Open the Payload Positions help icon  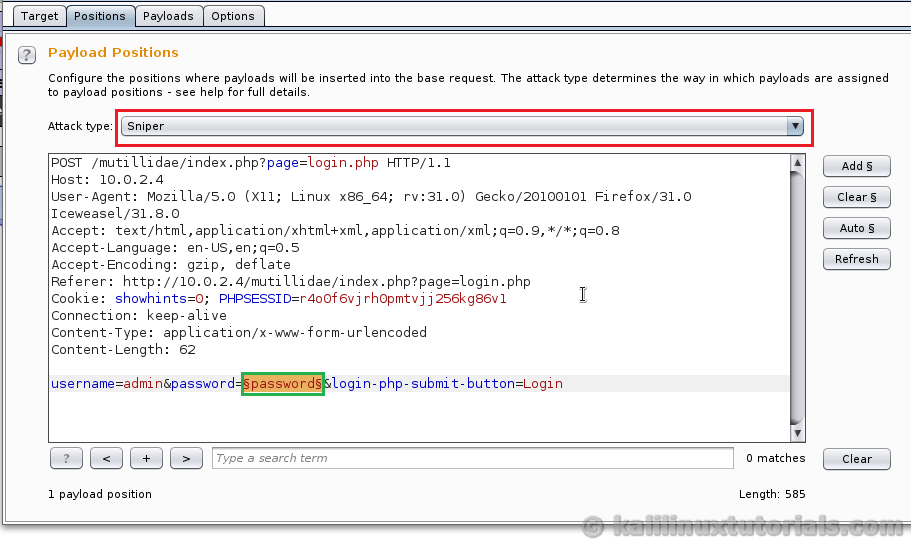coord(27,55)
